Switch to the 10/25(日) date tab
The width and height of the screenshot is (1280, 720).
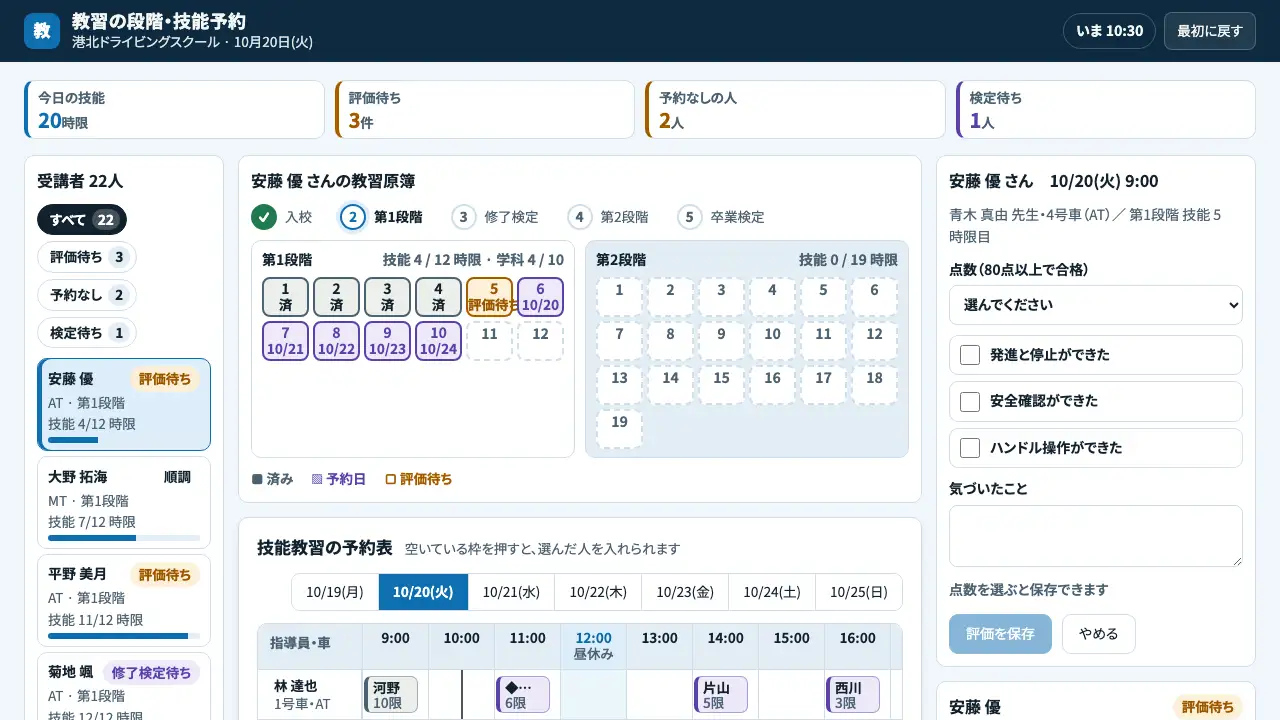point(859,592)
